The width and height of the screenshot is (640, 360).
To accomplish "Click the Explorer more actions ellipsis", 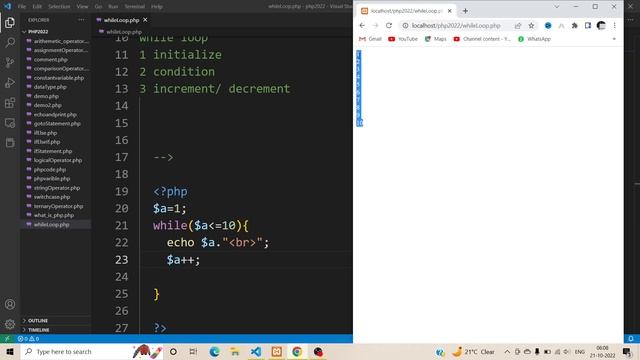I will (x=81, y=20).
